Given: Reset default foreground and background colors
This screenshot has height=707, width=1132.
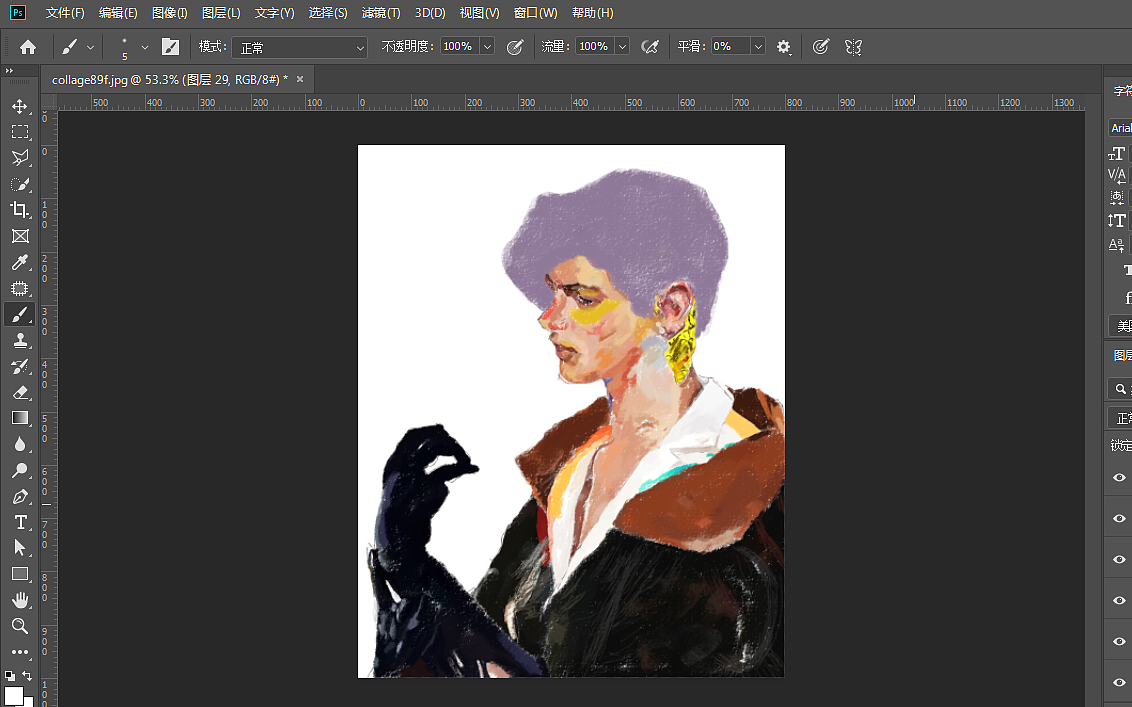Looking at the screenshot, I should point(9,676).
